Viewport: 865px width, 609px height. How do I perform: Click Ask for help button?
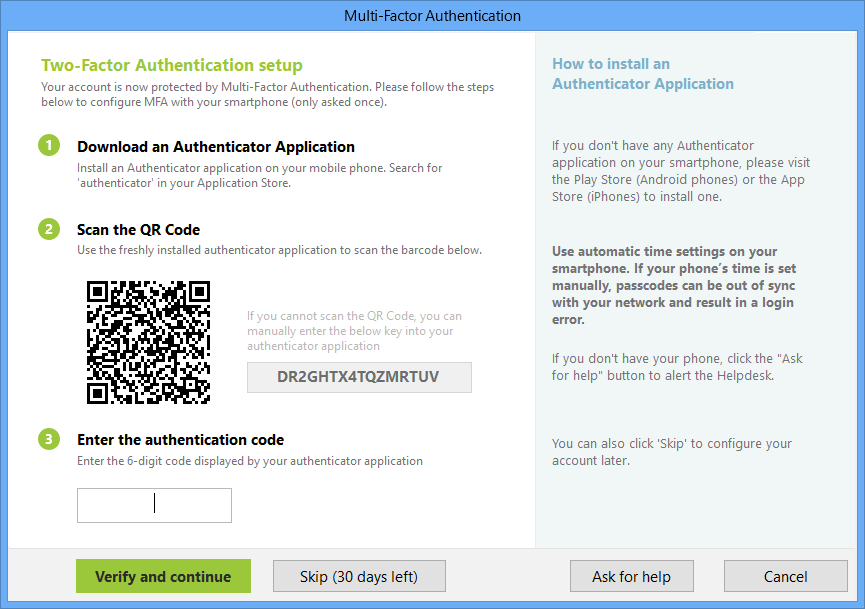click(632, 576)
